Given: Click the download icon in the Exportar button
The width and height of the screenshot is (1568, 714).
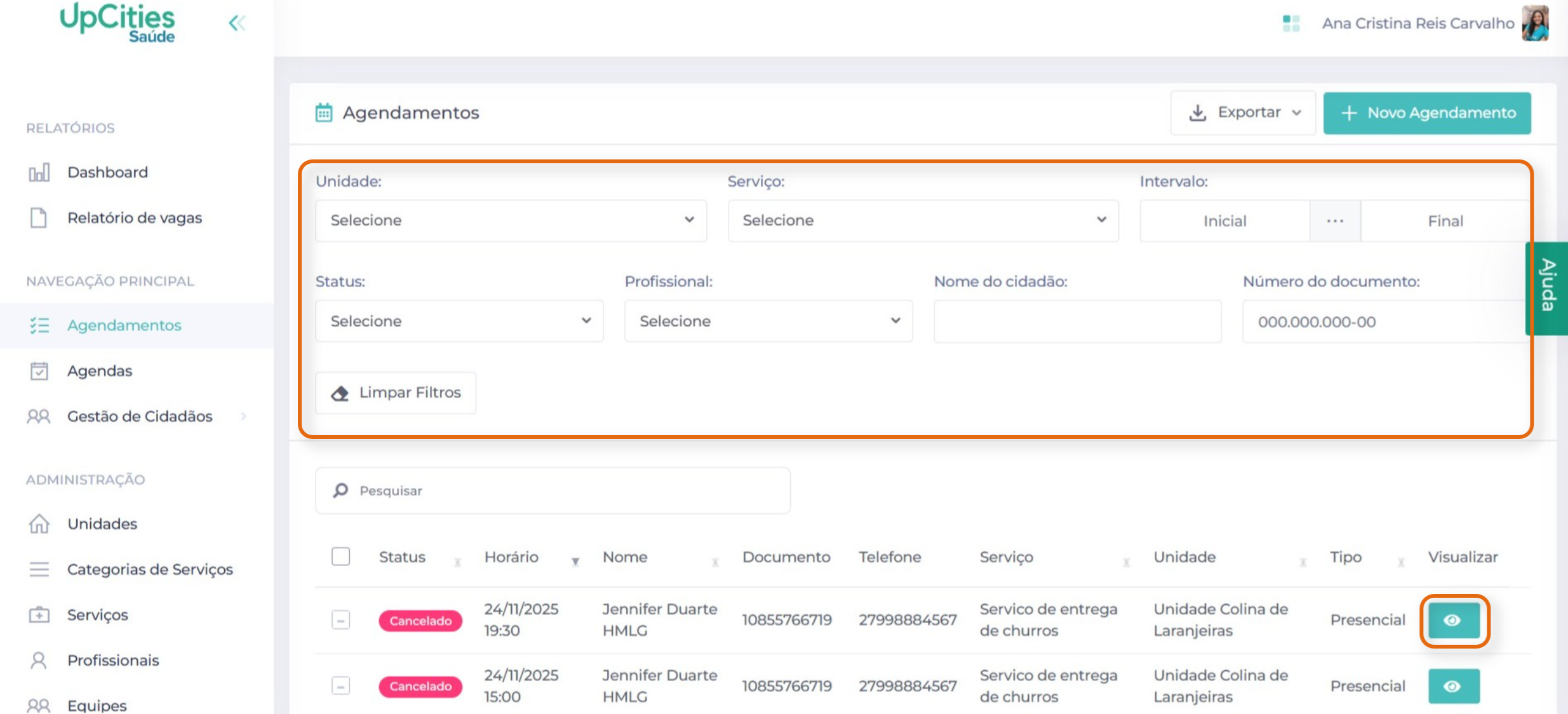Looking at the screenshot, I should [1198, 112].
